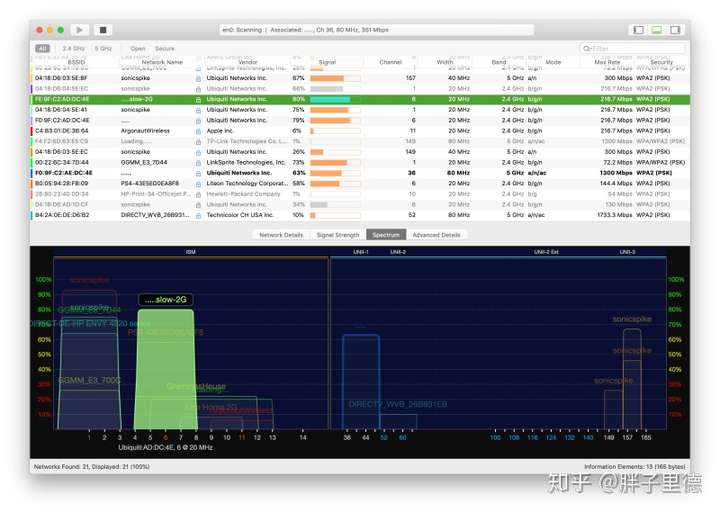Sort table by Width column header
The image size is (720, 513).
pyautogui.click(x=444, y=62)
